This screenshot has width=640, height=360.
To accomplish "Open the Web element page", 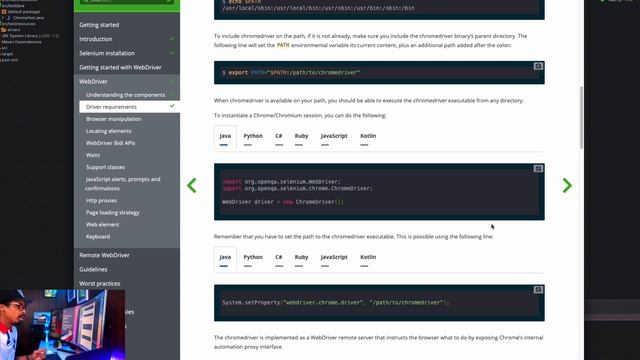I will point(102,224).
